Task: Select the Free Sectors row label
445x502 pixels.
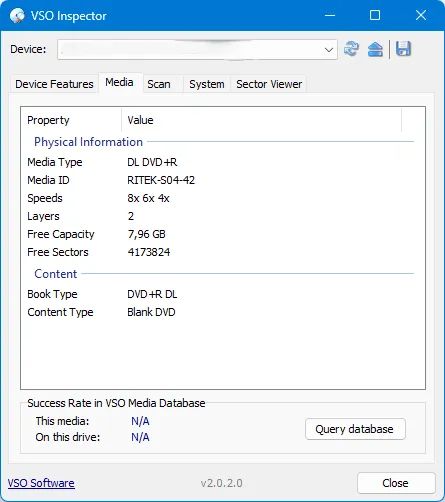Action: click(58, 252)
